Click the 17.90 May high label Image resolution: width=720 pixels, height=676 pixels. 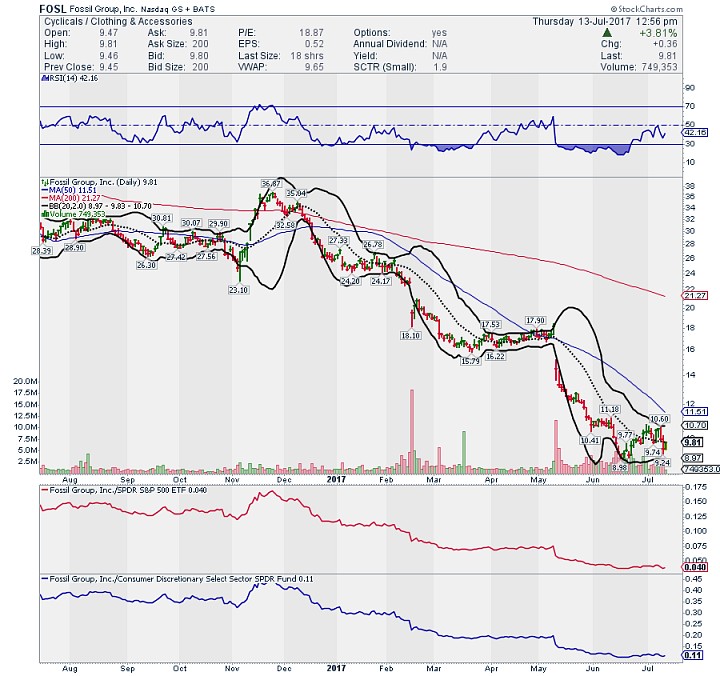[x=535, y=320]
